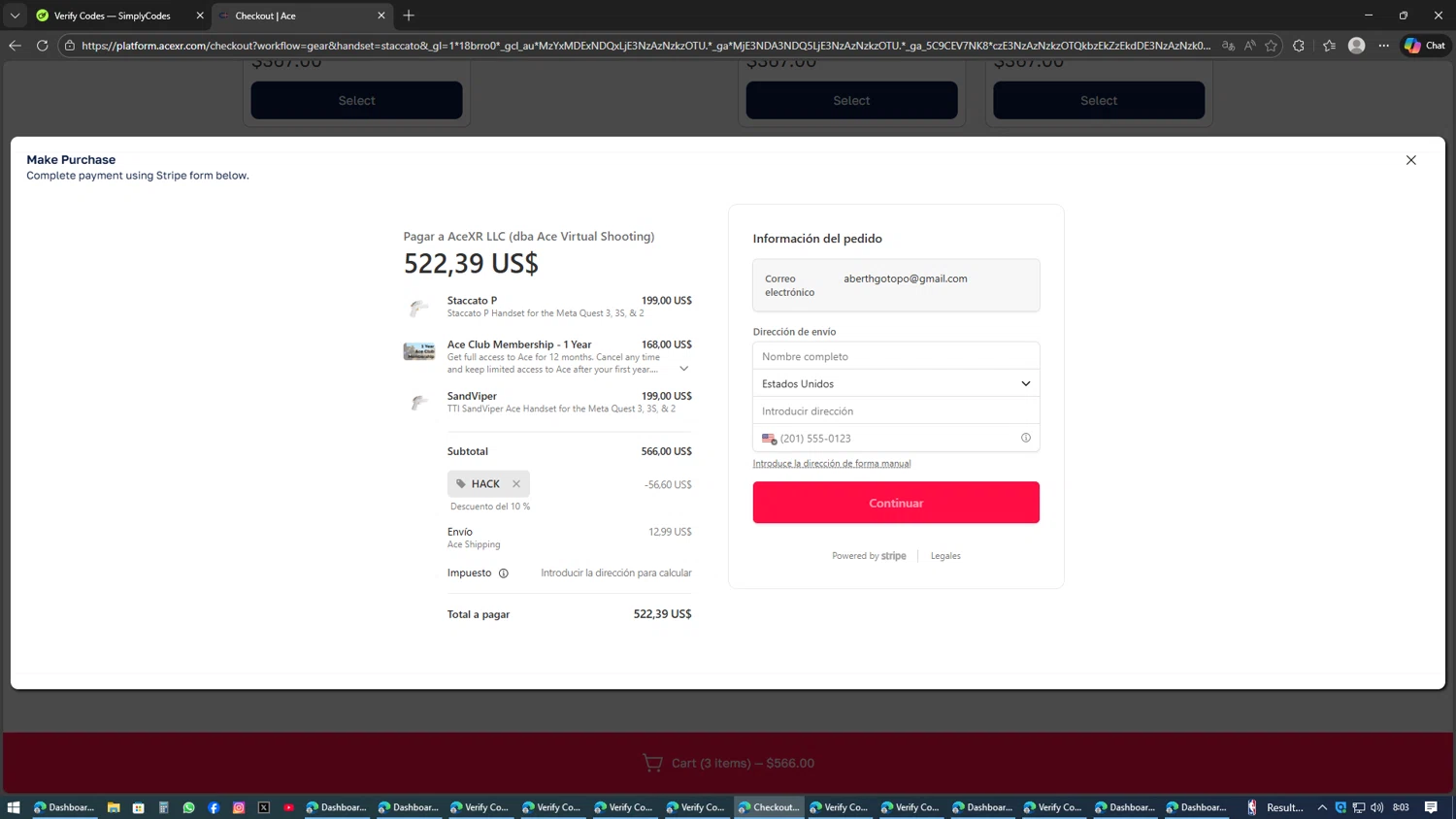Viewport: 1456px width, 819px height.
Task: Switch to the Checkout taskbar window
Action: pos(769,807)
